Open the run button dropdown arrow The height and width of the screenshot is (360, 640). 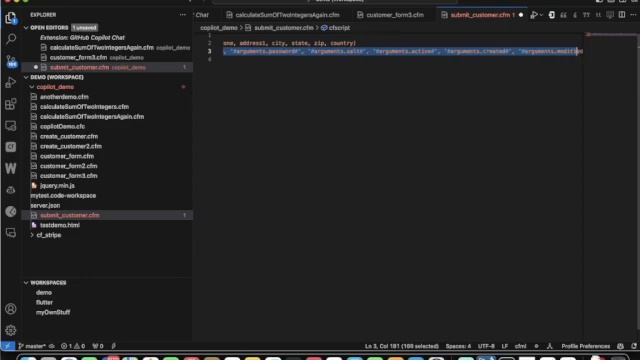tap(541, 15)
